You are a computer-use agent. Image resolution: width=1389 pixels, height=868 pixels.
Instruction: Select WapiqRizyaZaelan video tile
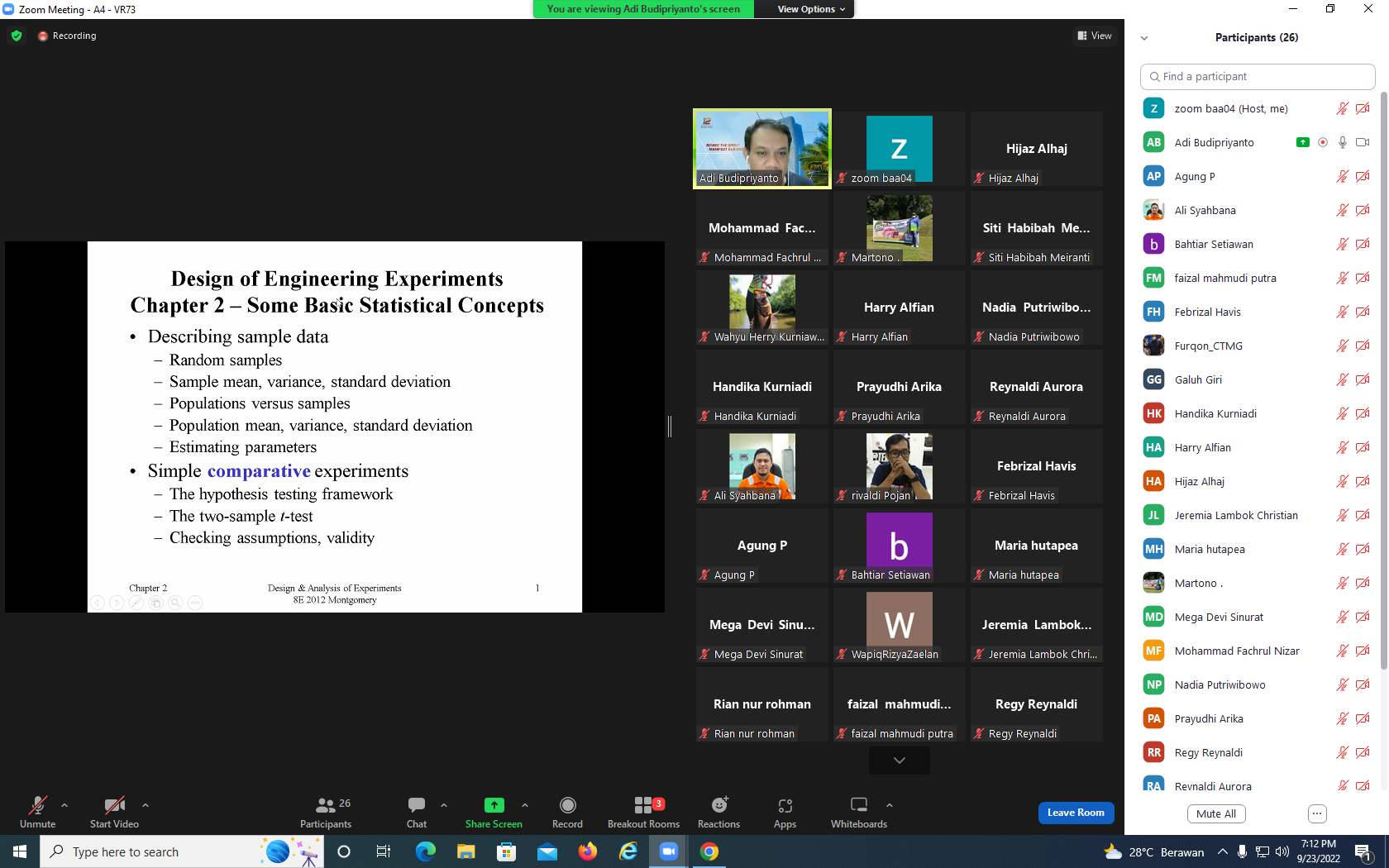[900, 625]
